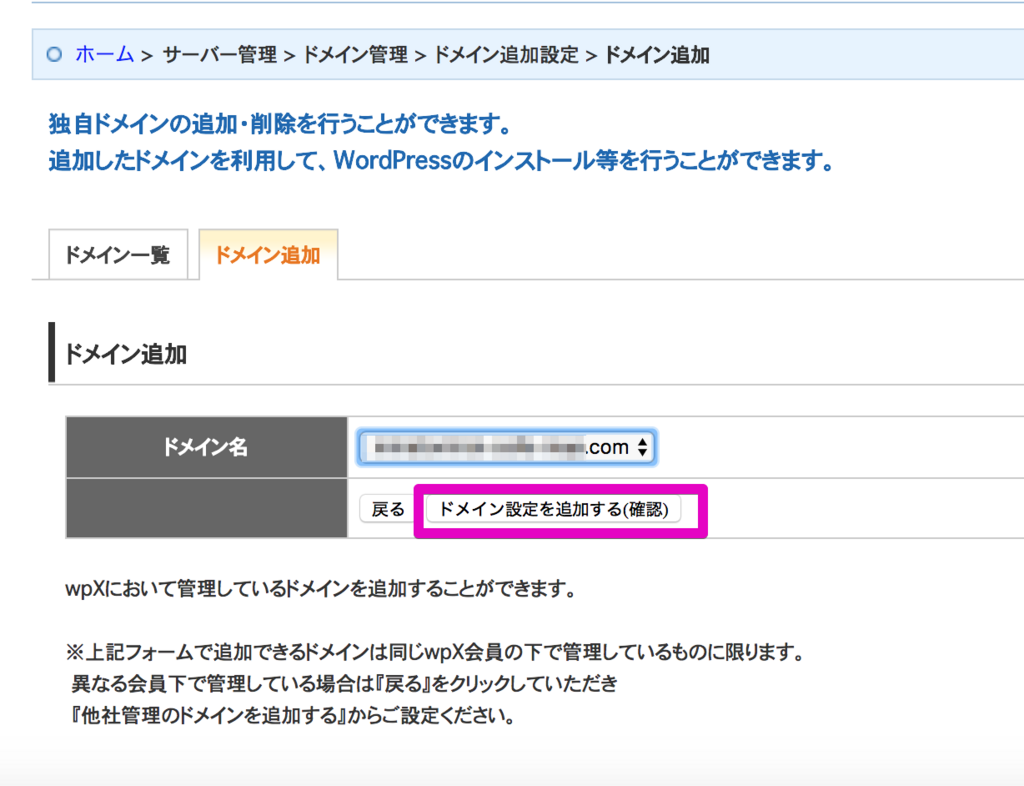Open the ホーム breadcrumb link
Screen dimensions: 1024x786
pyautogui.click(x=104, y=54)
